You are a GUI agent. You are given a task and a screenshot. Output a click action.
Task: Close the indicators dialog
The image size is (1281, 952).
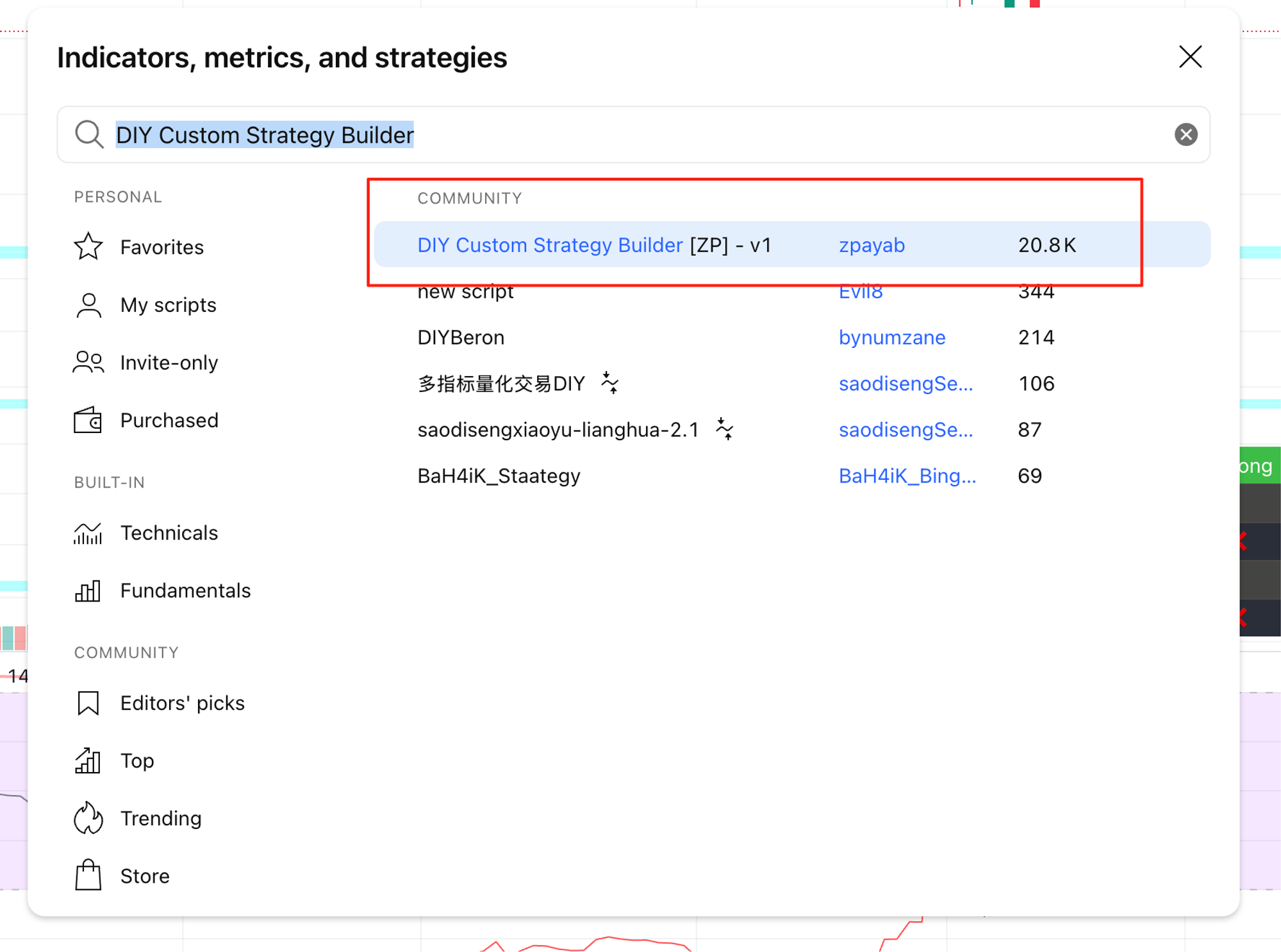[x=1190, y=57]
